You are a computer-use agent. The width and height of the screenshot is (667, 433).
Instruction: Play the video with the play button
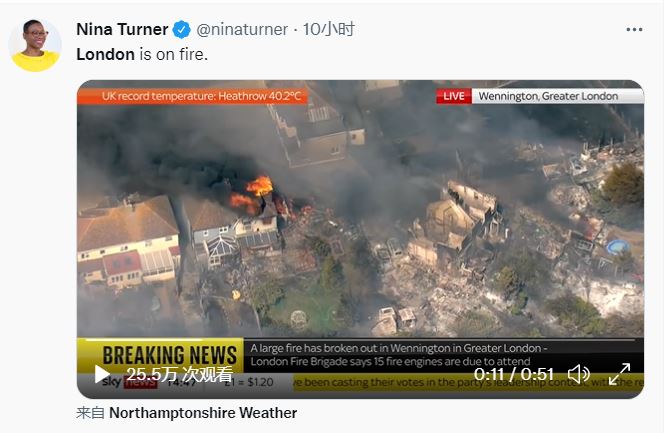click(102, 374)
